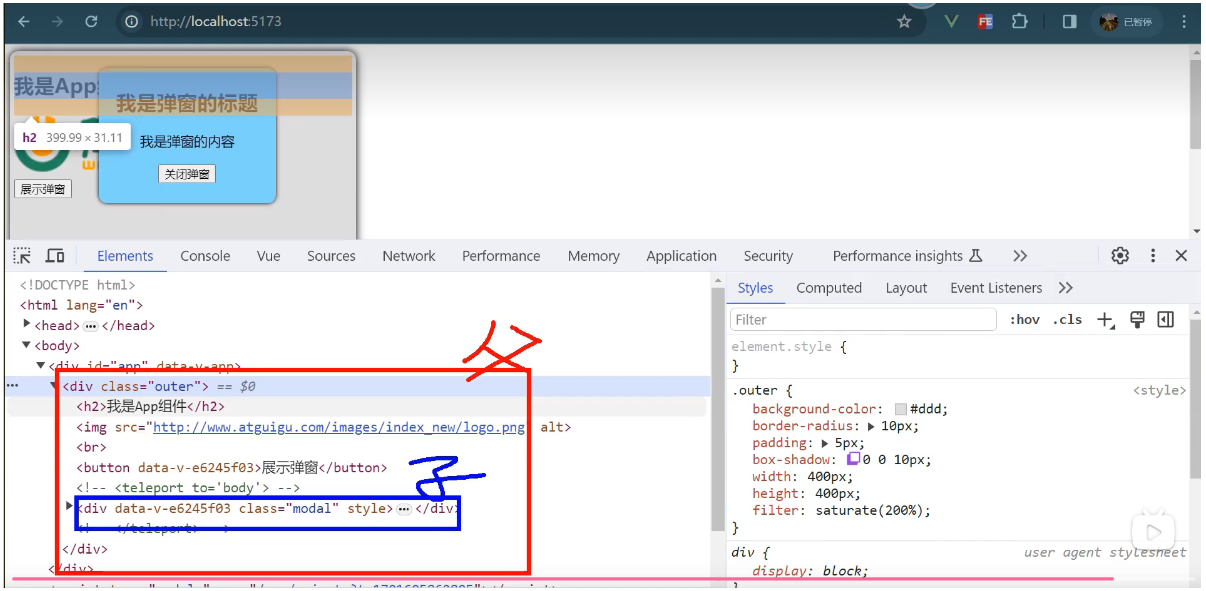Viewport: 1206px width, 591px height.
Task: Open the Performance tab
Action: 501,256
